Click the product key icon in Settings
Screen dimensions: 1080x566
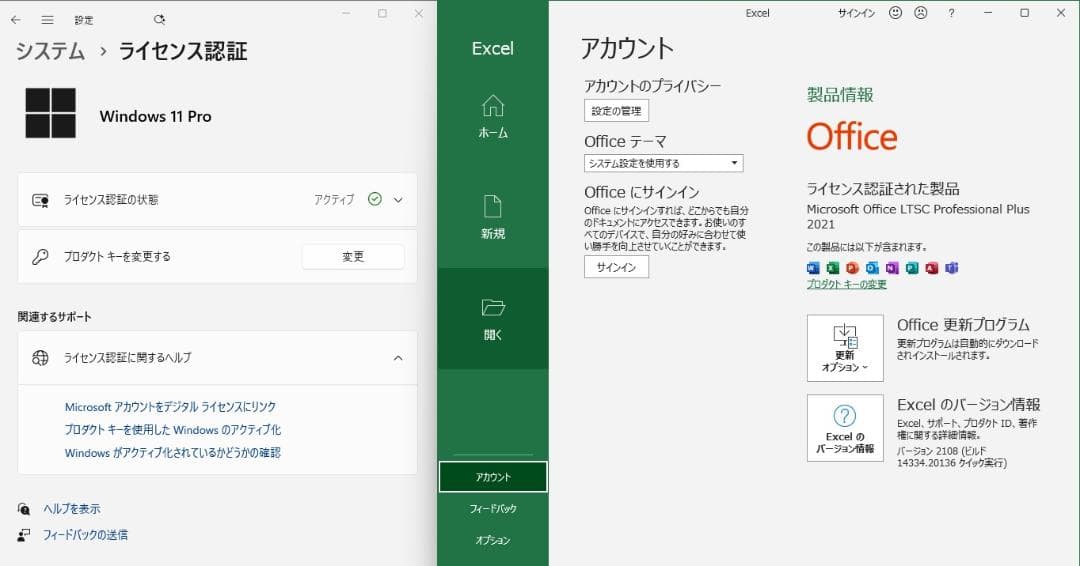(41, 257)
